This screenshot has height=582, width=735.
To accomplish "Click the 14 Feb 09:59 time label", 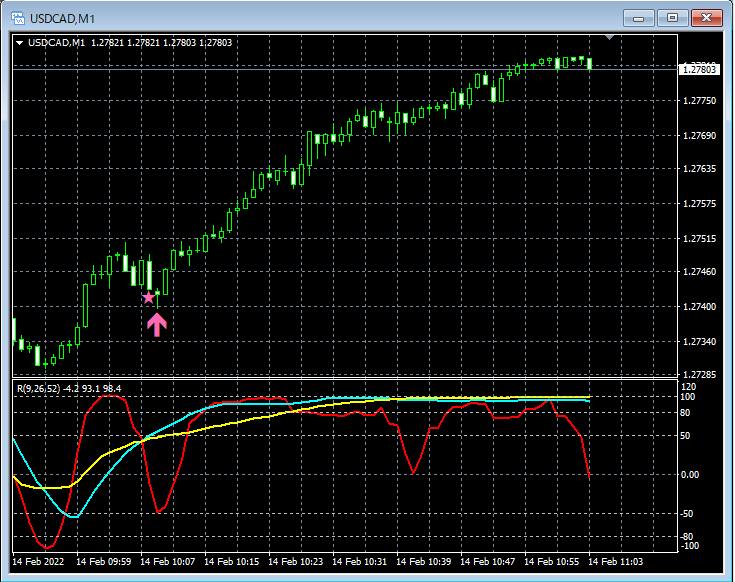I will [104, 561].
